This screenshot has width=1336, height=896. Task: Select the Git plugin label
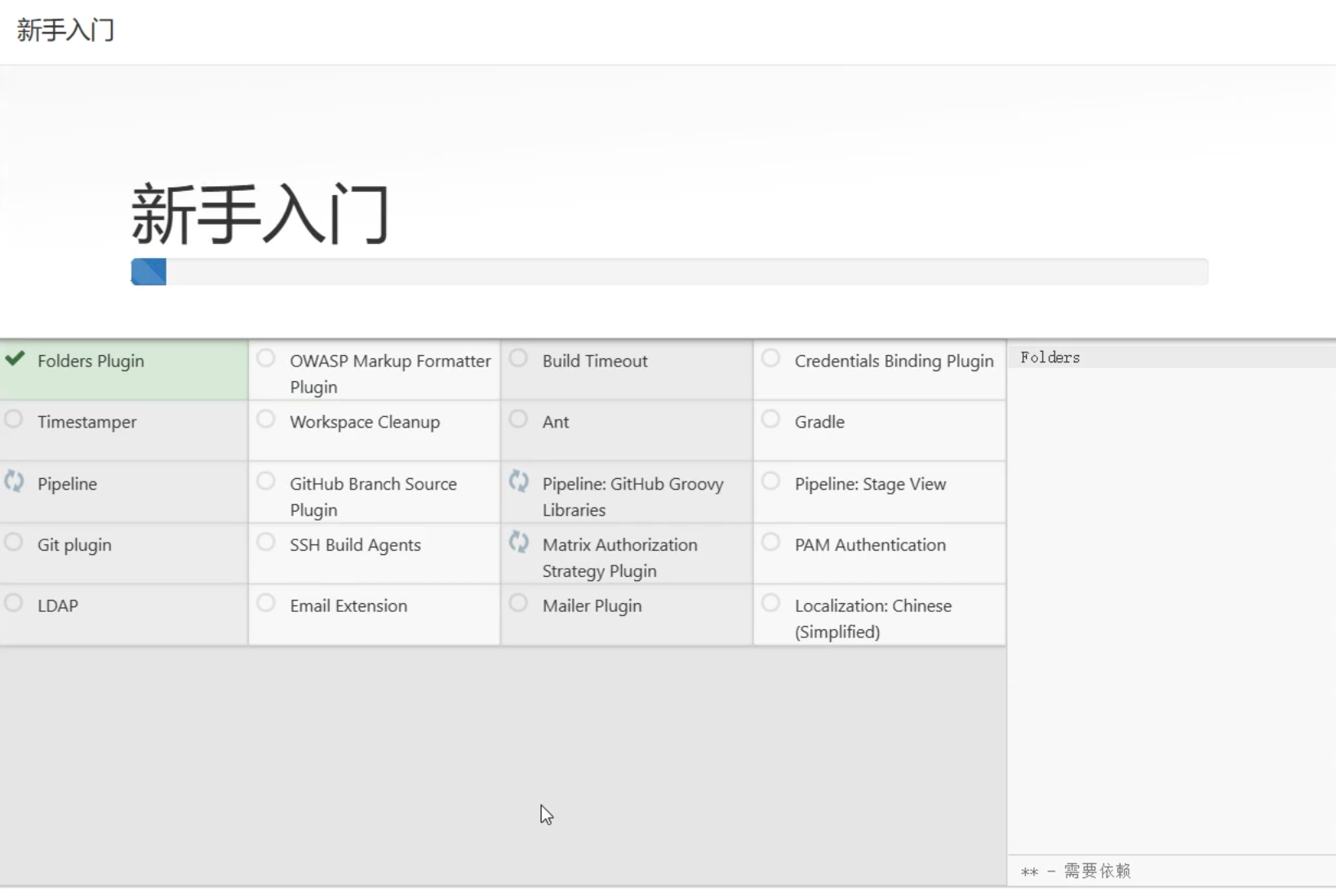[x=74, y=544]
